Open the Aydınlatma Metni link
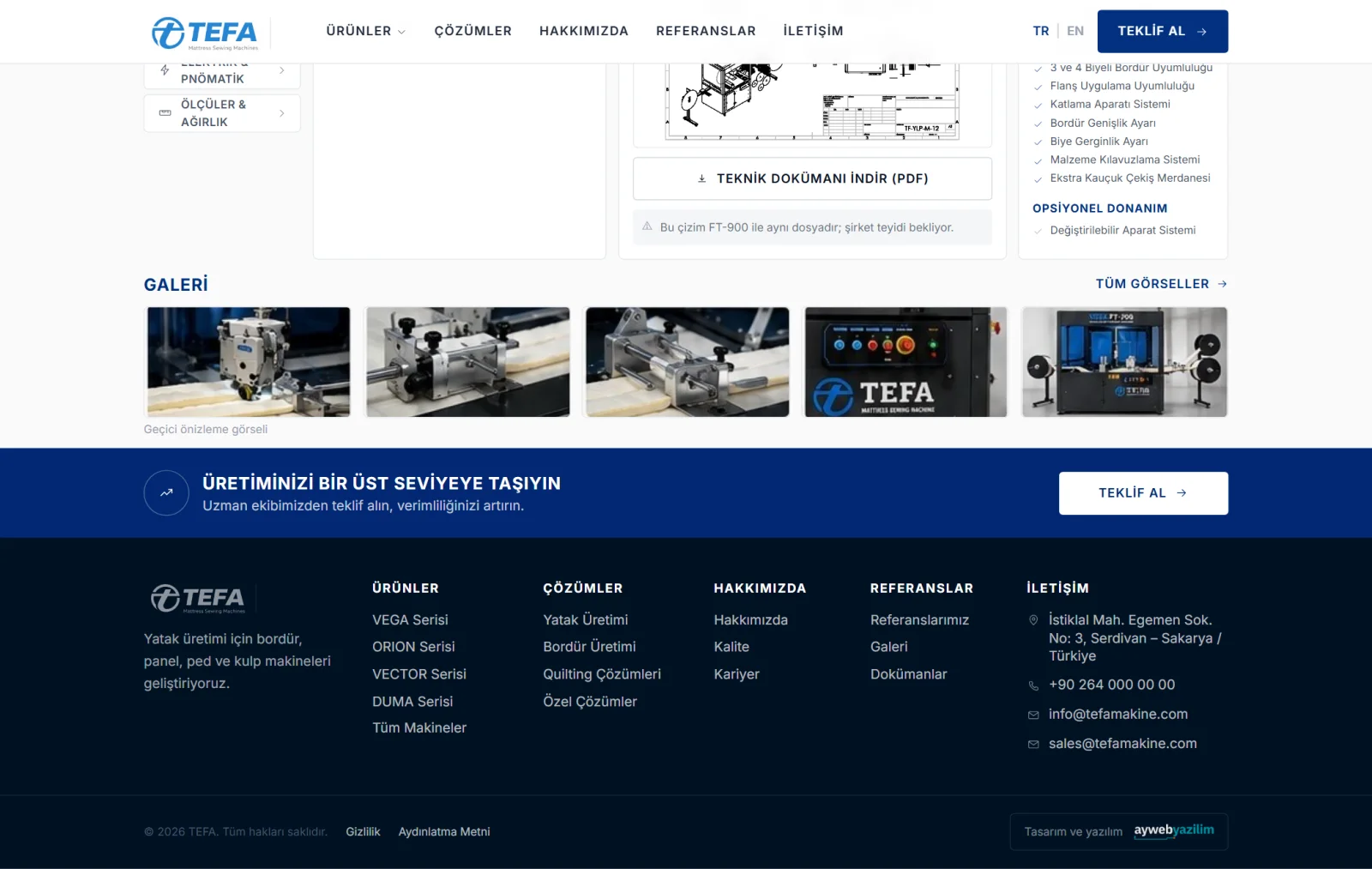The height and width of the screenshot is (869, 1372). click(x=444, y=831)
